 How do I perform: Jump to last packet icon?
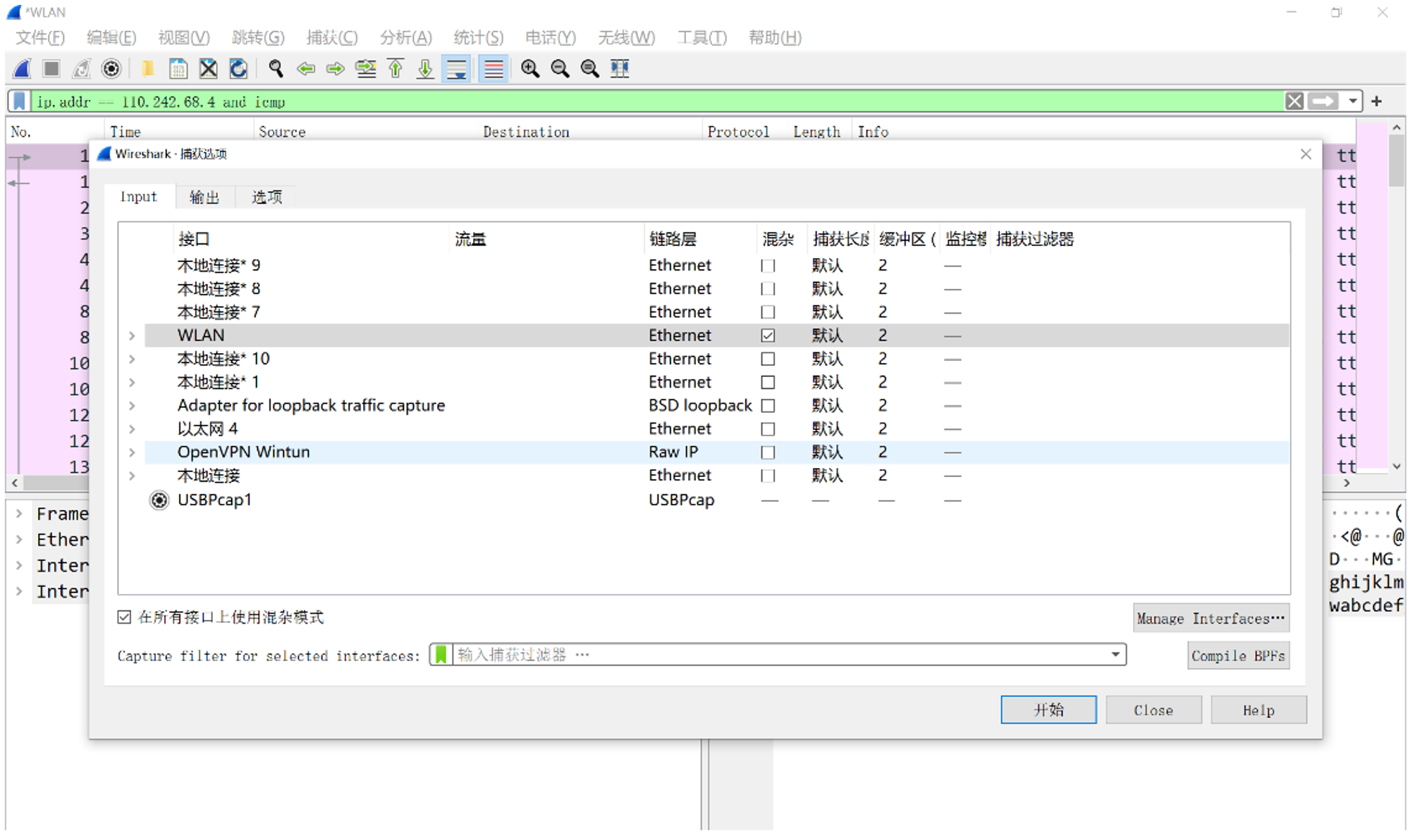pyautogui.click(x=425, y=68)
